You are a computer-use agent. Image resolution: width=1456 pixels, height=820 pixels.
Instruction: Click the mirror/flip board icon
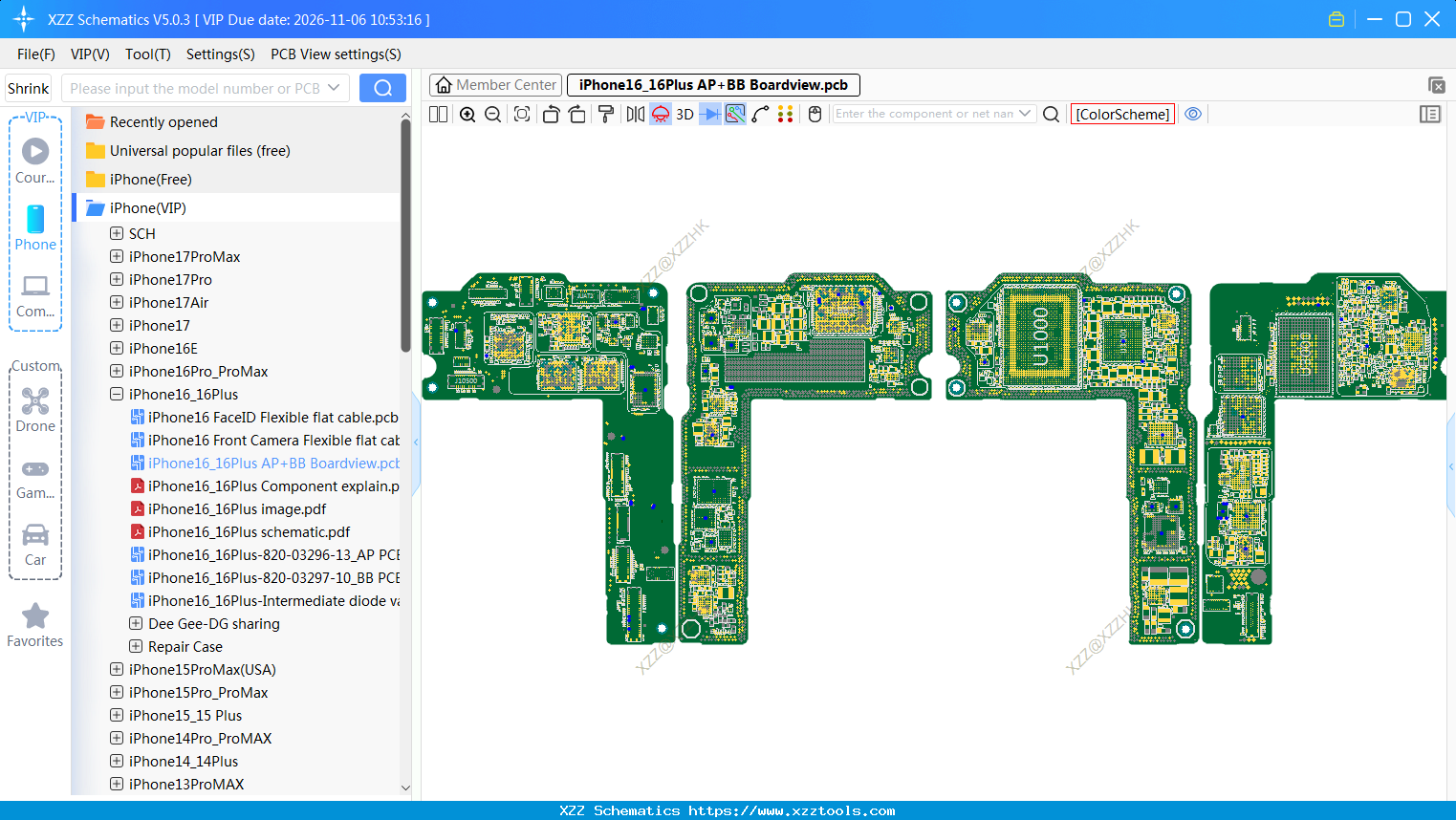click(635, 115)
